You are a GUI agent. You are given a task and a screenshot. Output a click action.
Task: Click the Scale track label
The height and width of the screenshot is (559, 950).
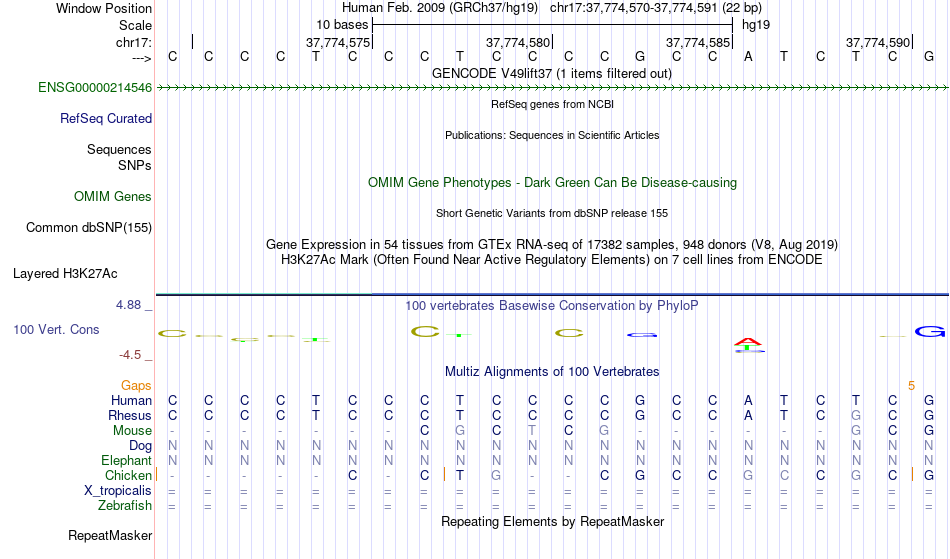[x=135, y=25]
